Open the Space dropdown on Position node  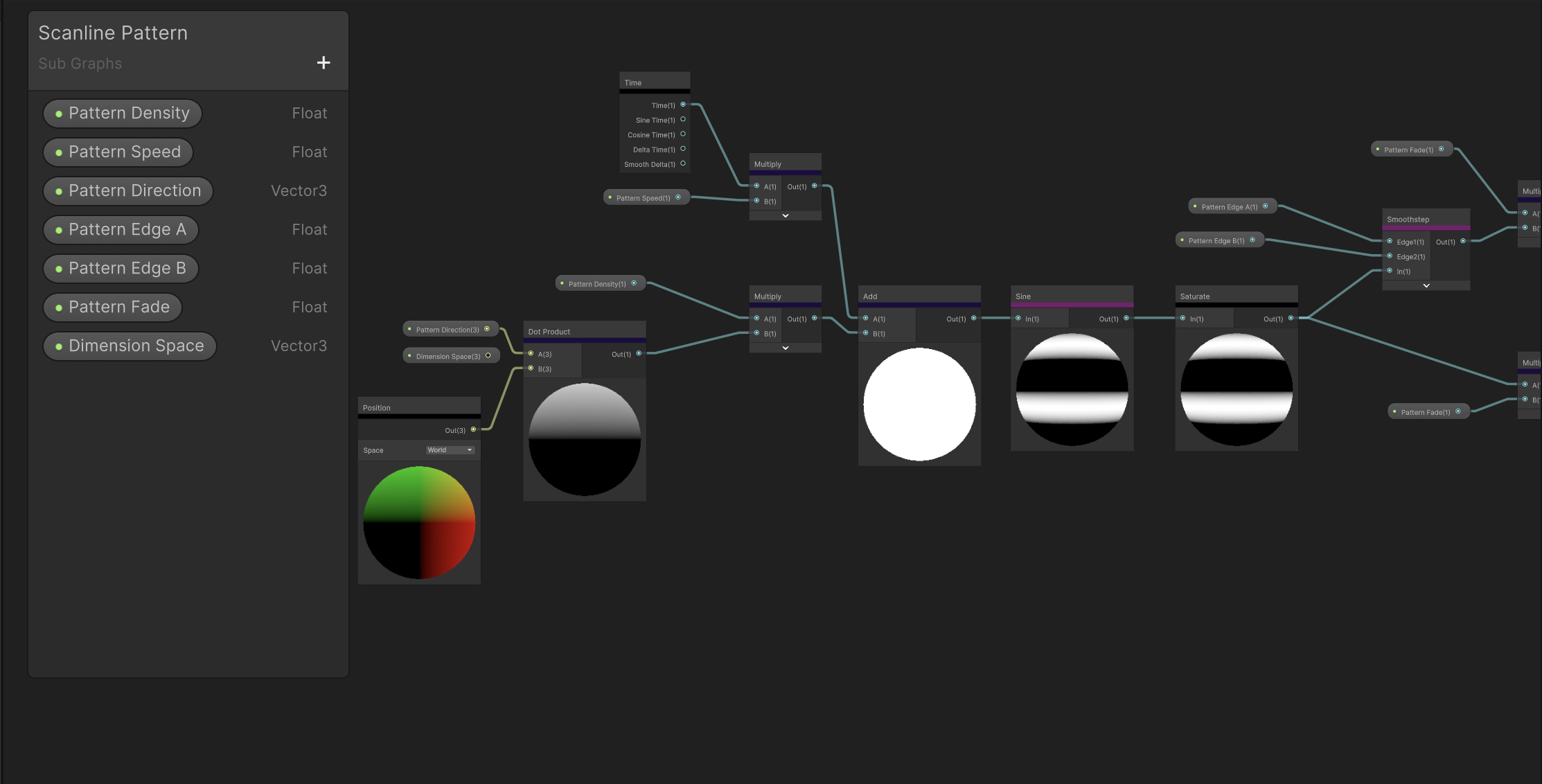[x=450, y=449]
